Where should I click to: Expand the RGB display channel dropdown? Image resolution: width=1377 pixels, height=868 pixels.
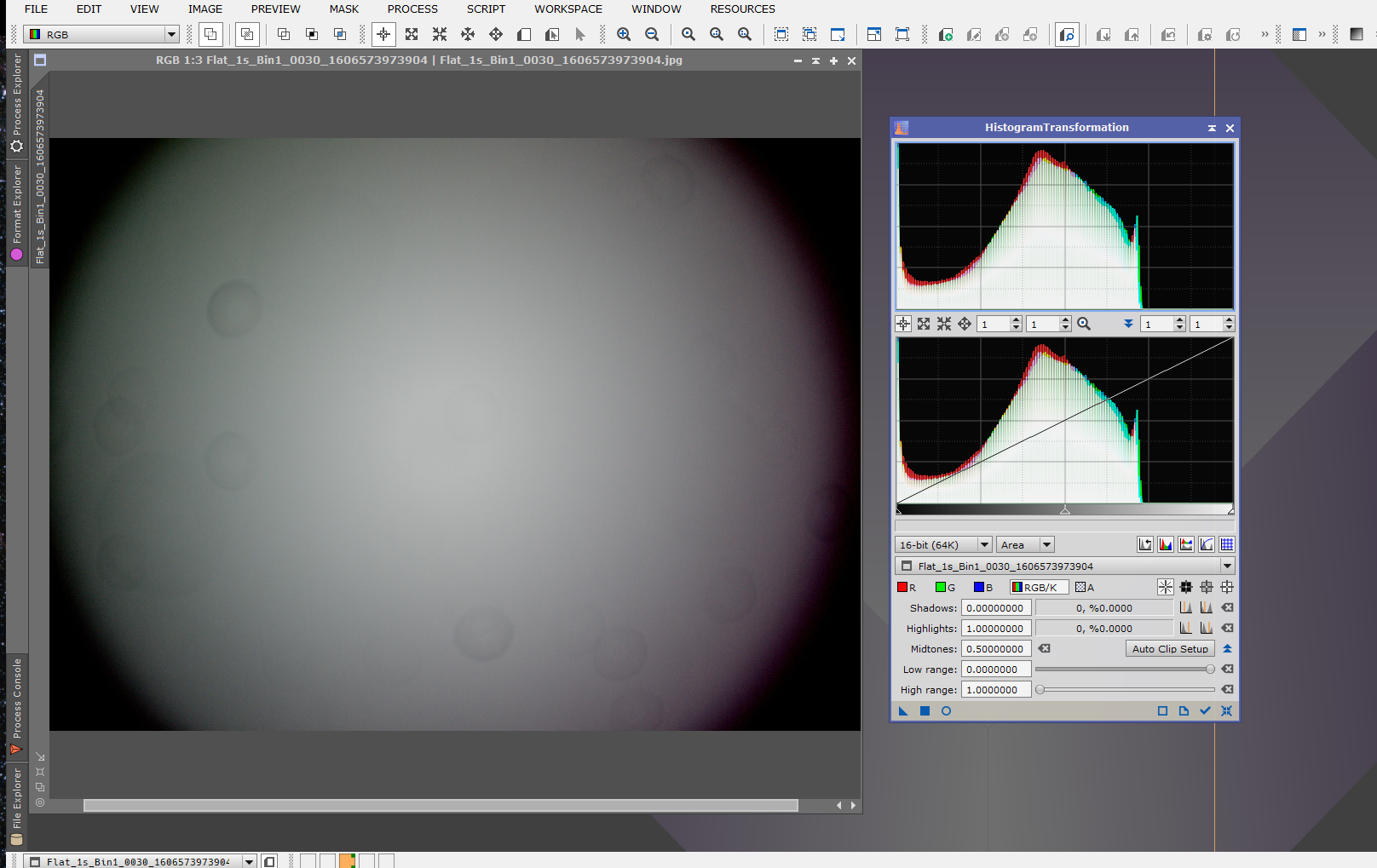[x=171, y=34]
